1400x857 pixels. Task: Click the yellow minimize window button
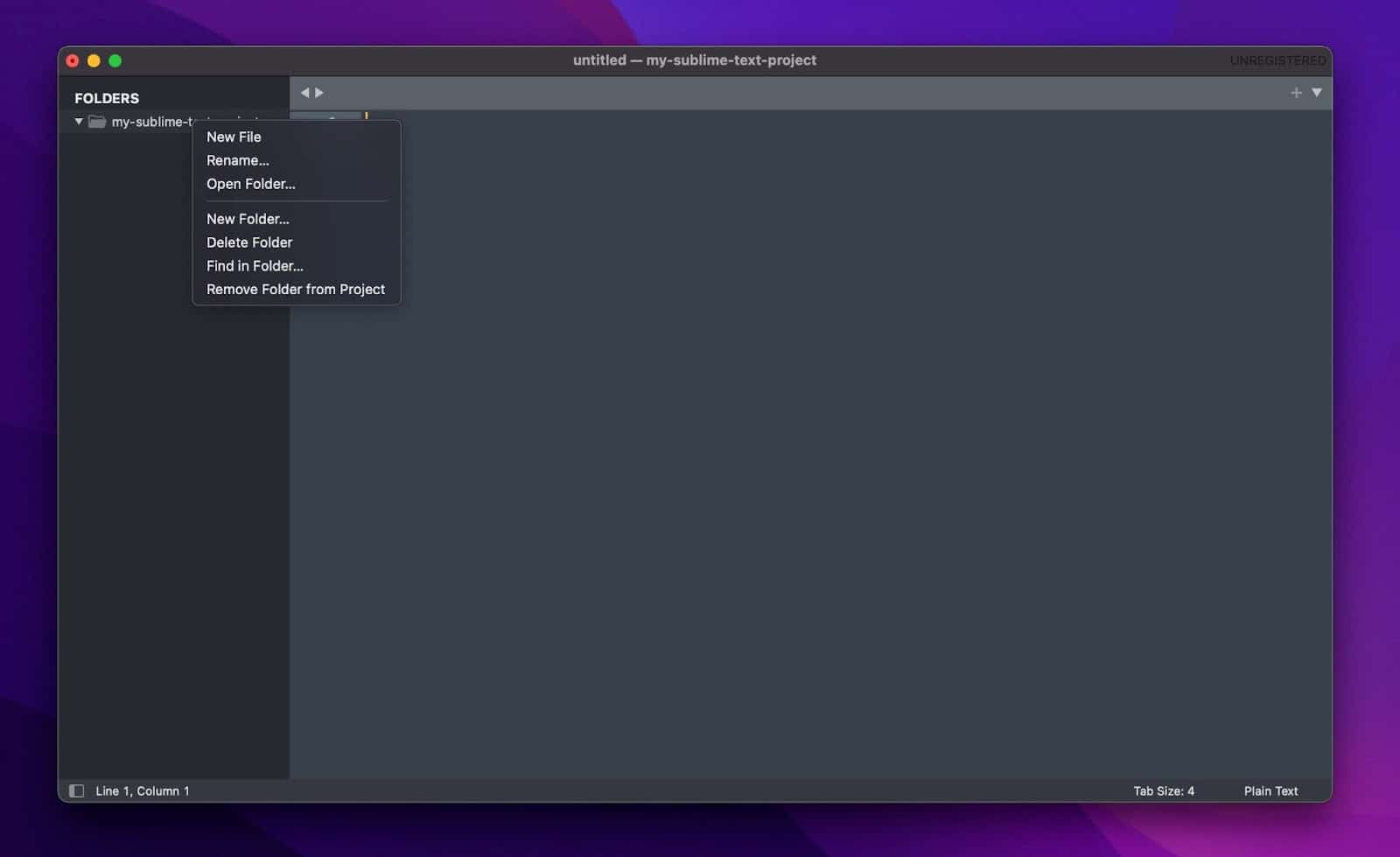coord(94,60)
